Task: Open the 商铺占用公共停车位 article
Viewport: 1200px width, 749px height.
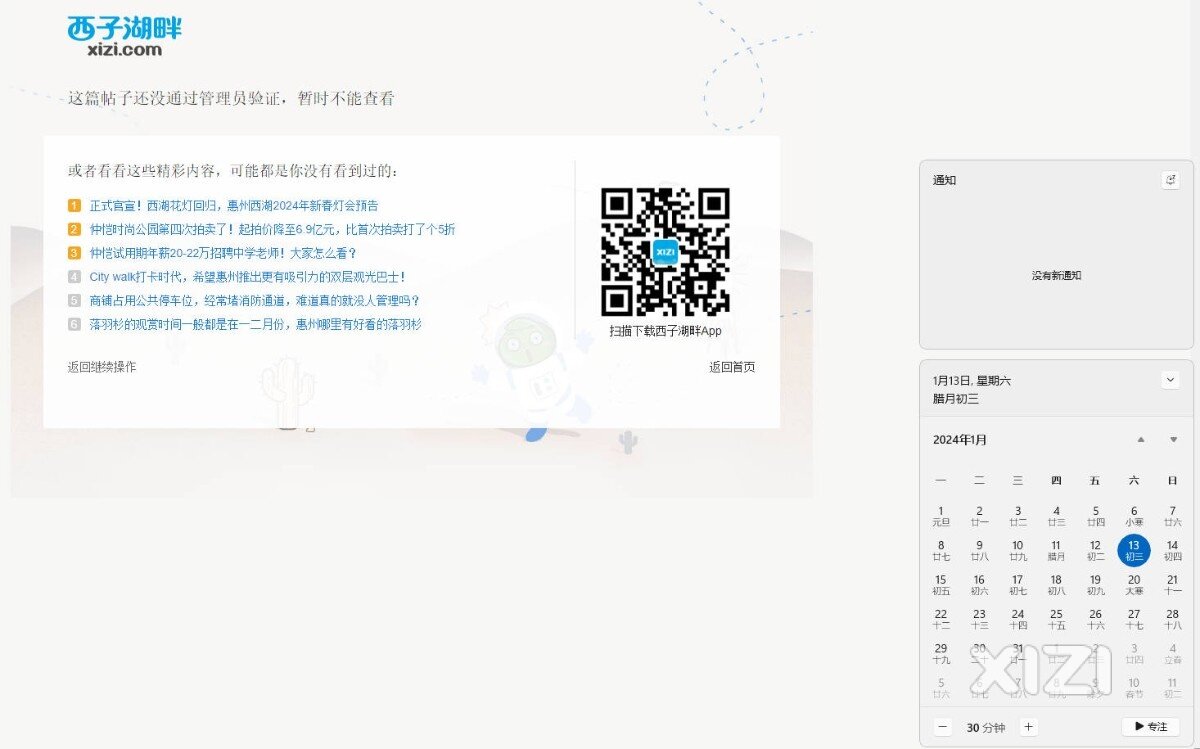Action: (254, 300)
